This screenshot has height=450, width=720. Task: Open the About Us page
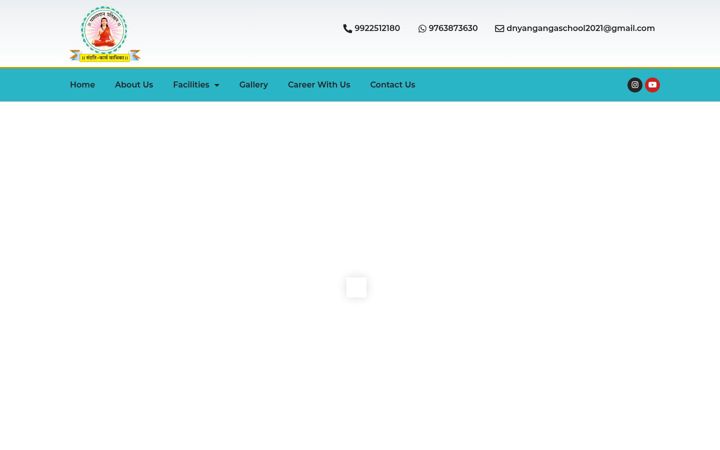(x=134, y=85)
